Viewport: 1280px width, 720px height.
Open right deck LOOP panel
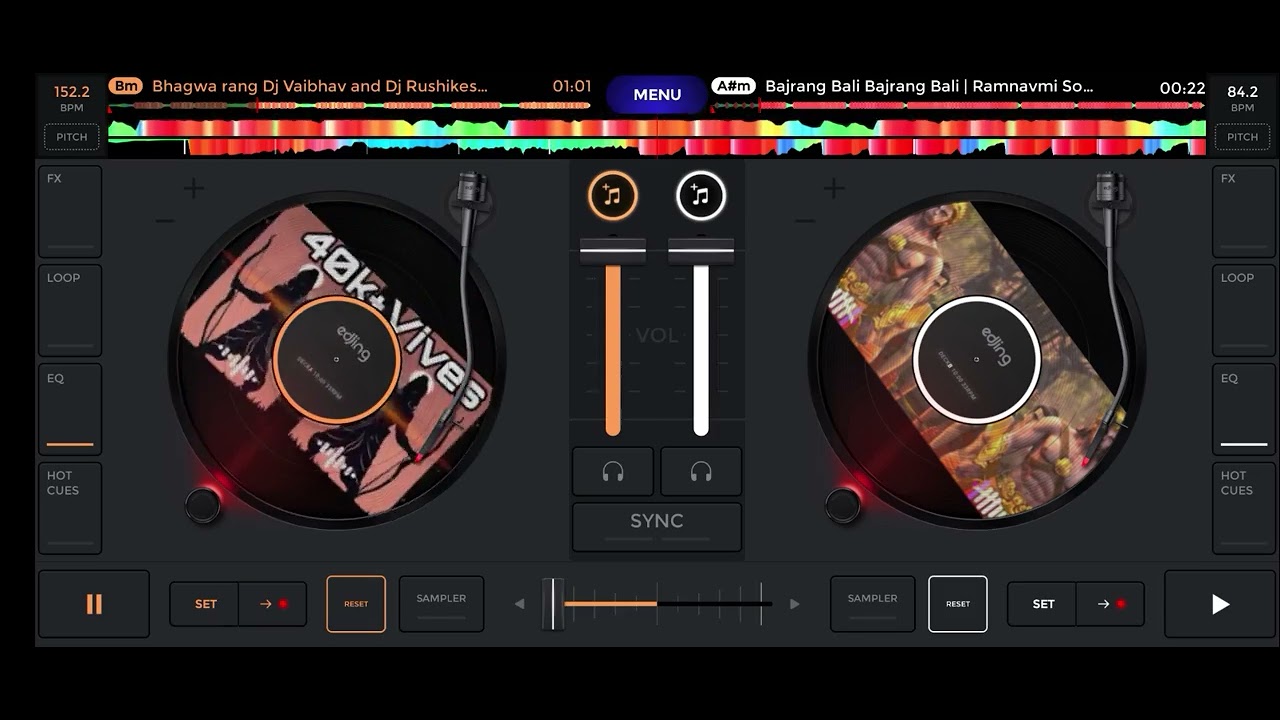pyautogui.click(x=1244, y=310)
